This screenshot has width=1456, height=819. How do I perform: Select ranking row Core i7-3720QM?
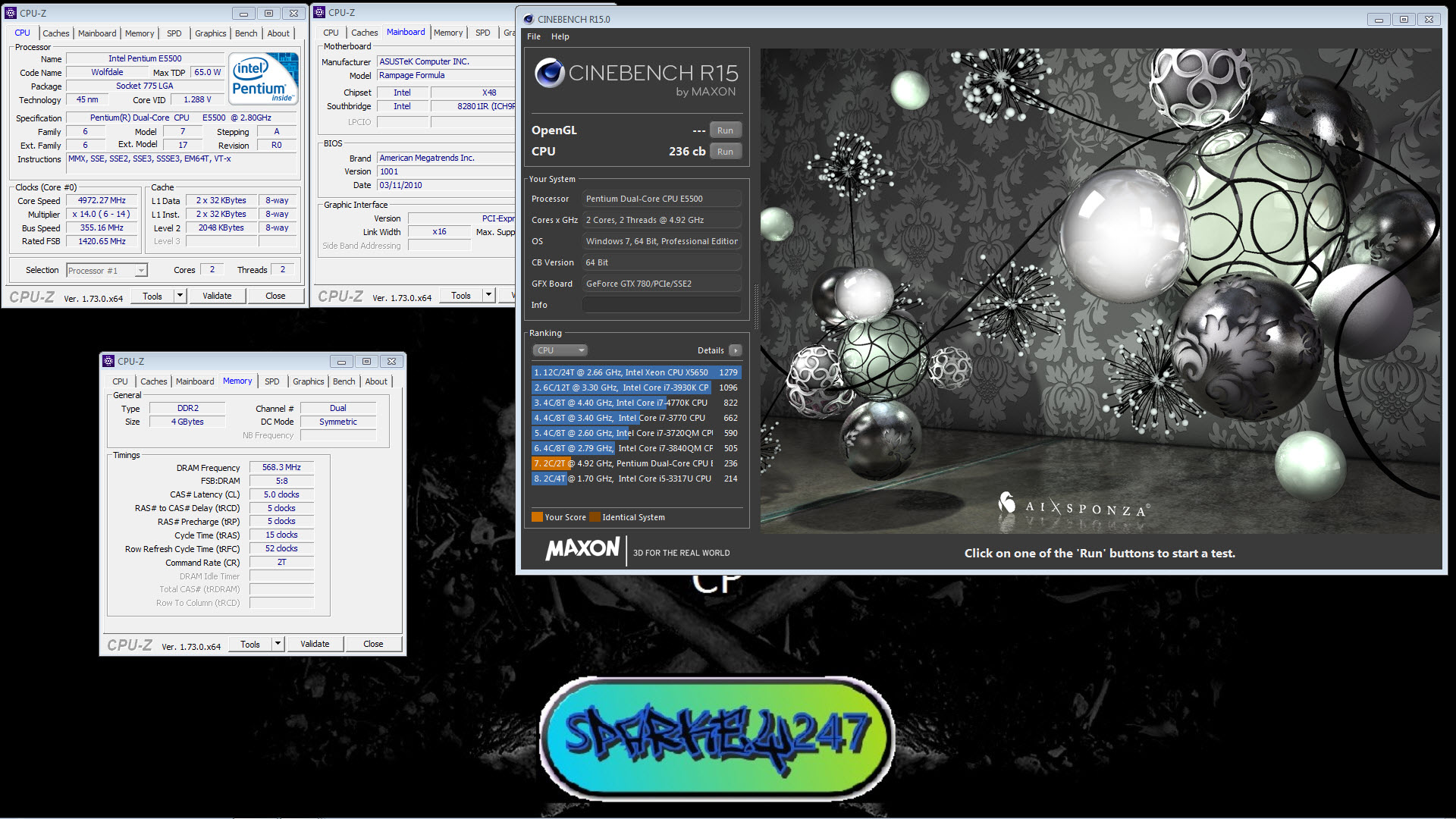(x=635, y=433)
